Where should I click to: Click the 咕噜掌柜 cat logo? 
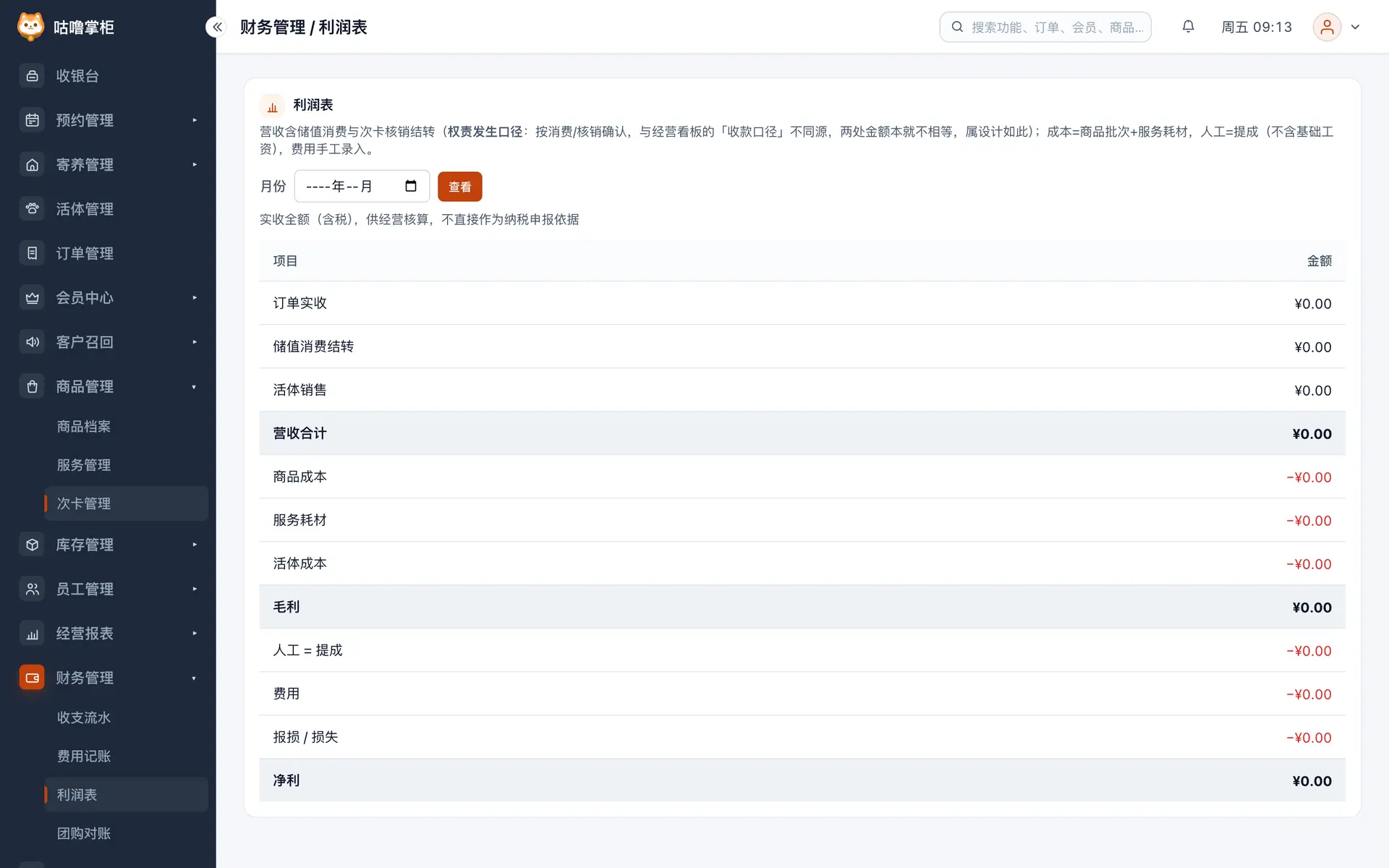tap(30, 27)
